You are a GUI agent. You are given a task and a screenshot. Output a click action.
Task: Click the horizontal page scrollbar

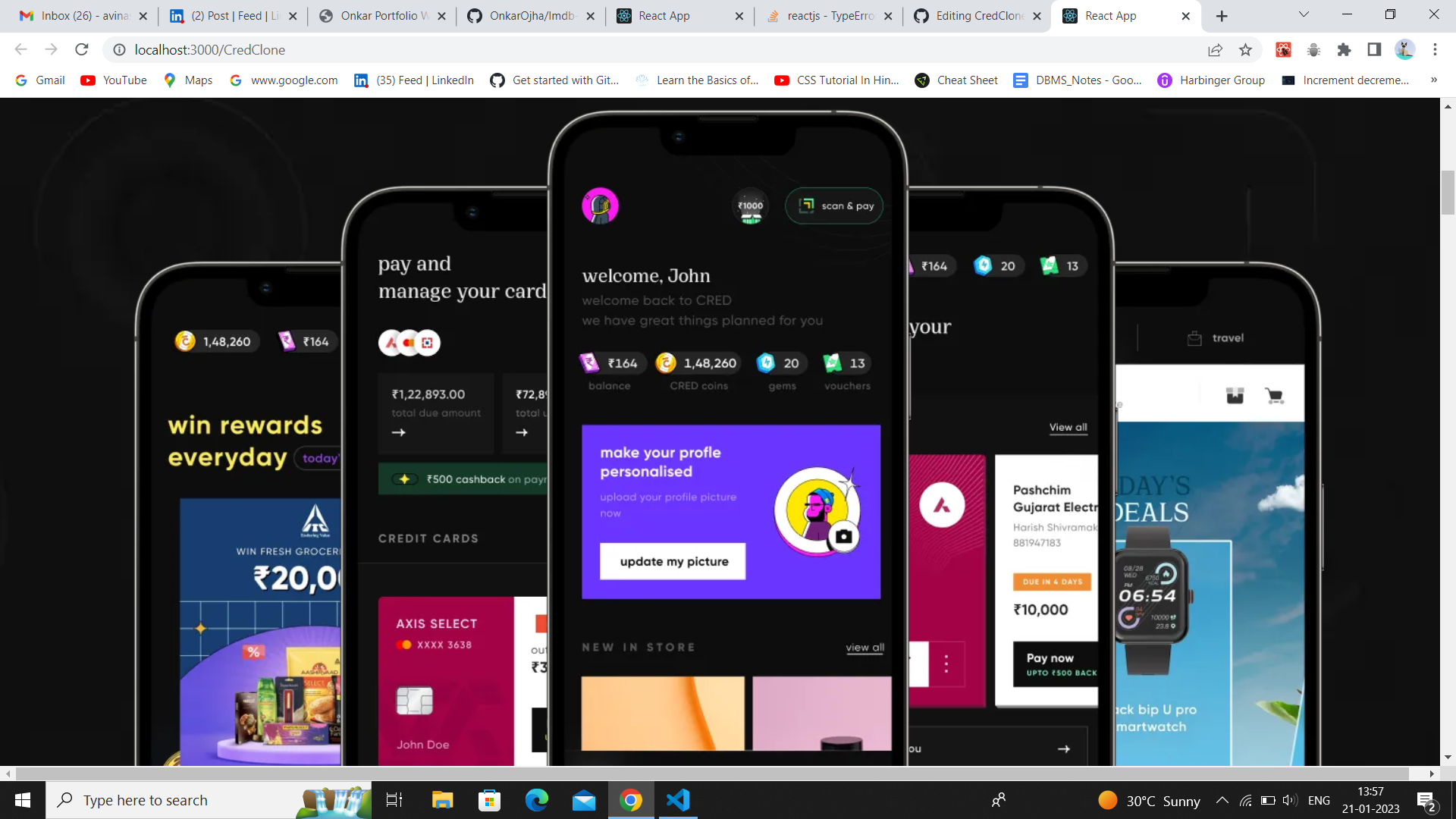coord(713,773)
